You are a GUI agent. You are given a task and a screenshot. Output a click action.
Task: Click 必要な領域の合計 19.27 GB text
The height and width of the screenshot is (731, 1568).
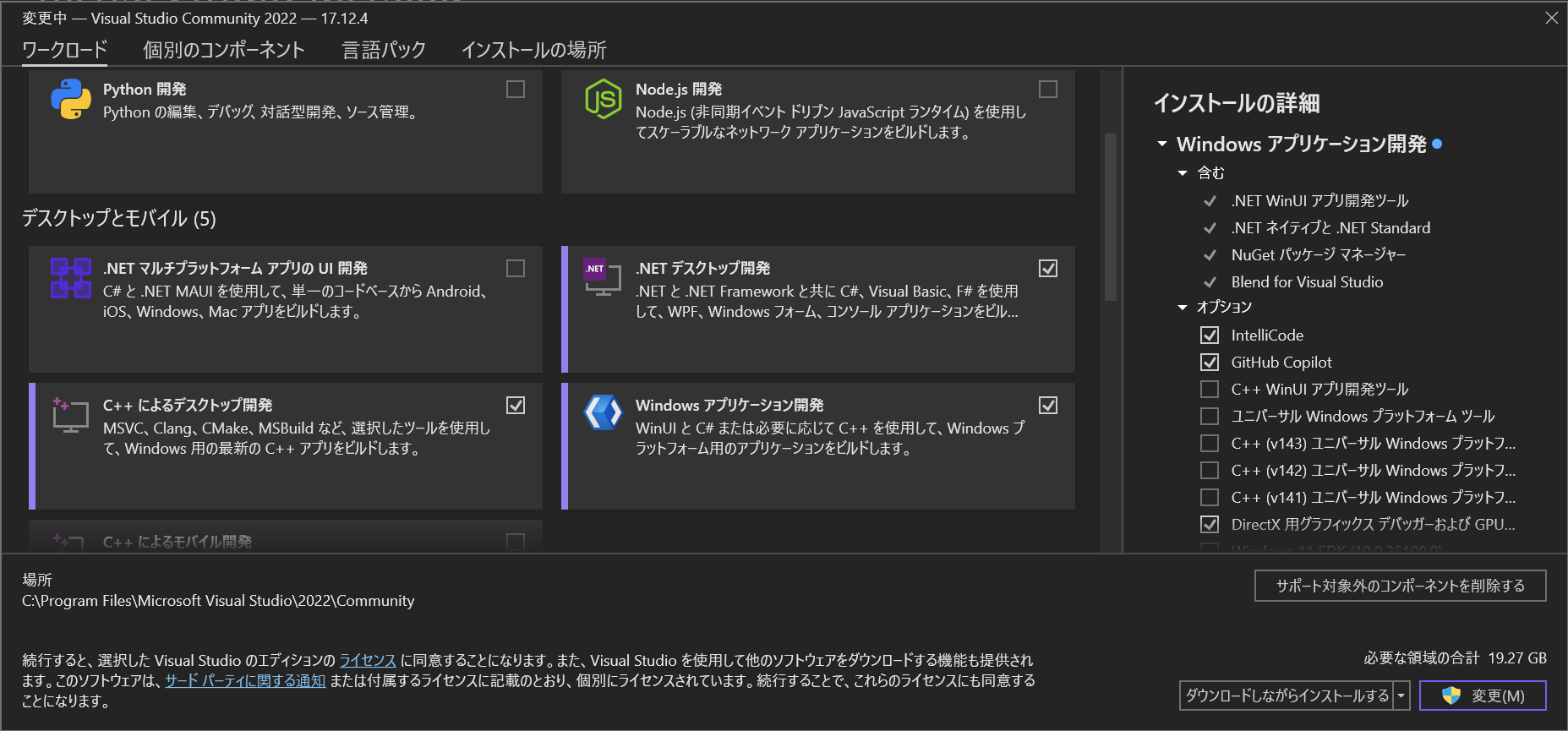pos(1455,658)
